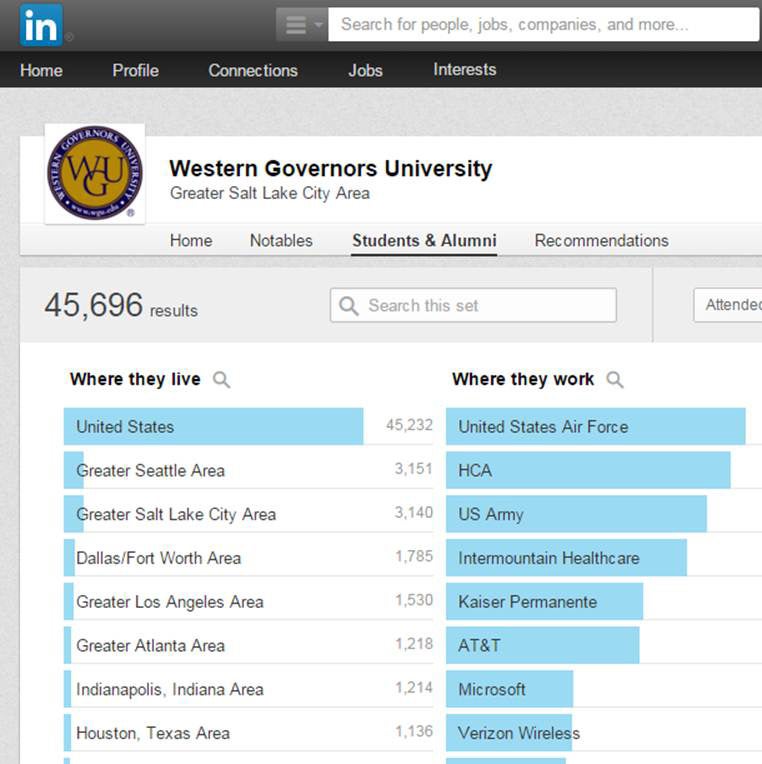Search within Where they live

[221, 379]
